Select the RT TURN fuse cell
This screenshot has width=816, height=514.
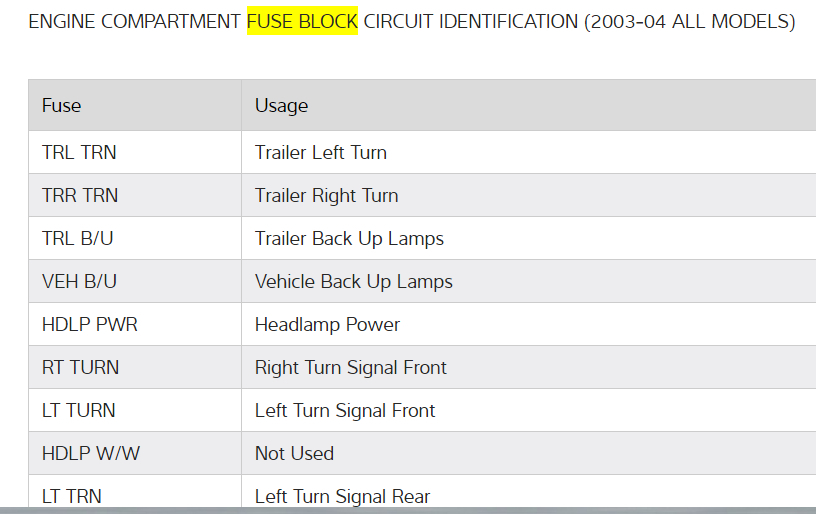coord(80,367)
